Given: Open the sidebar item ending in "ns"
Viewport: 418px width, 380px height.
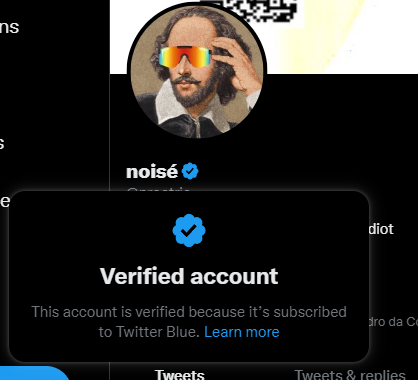Looking at the screenshot, I should 9,27.
